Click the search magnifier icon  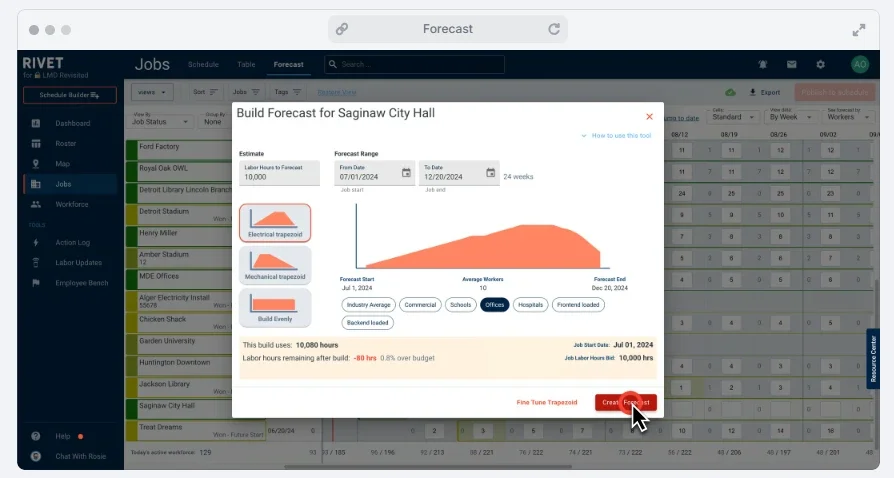pos(332,64)
